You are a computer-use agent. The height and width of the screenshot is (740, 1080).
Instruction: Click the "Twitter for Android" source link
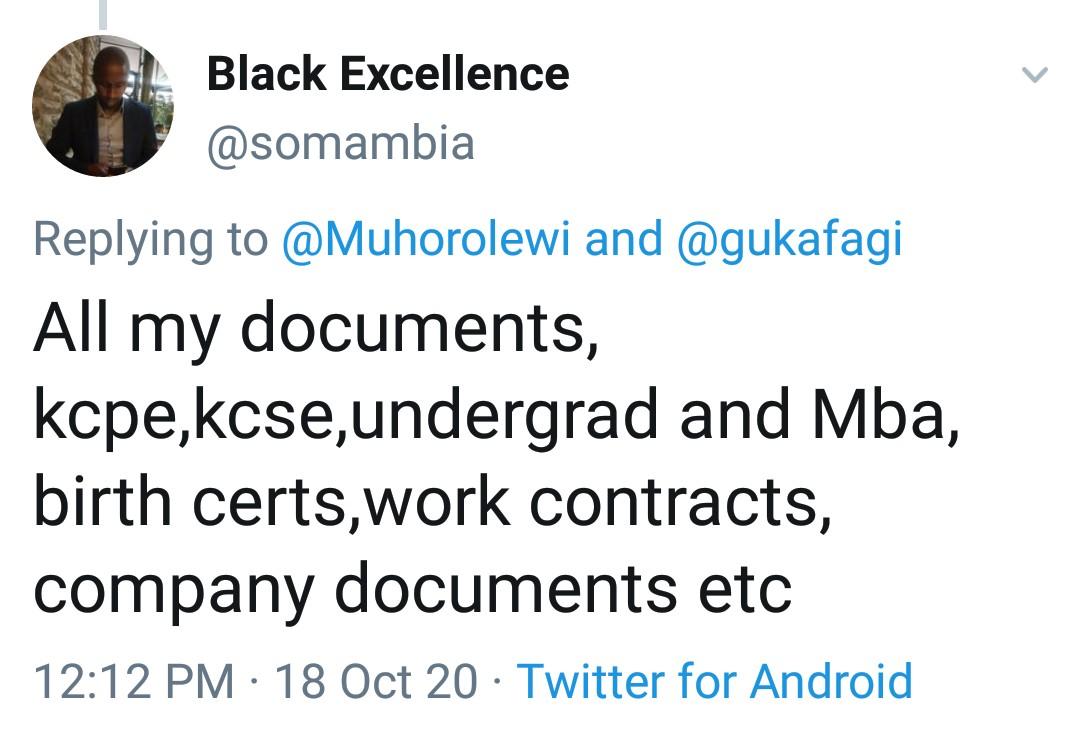(x=714, y=681)
